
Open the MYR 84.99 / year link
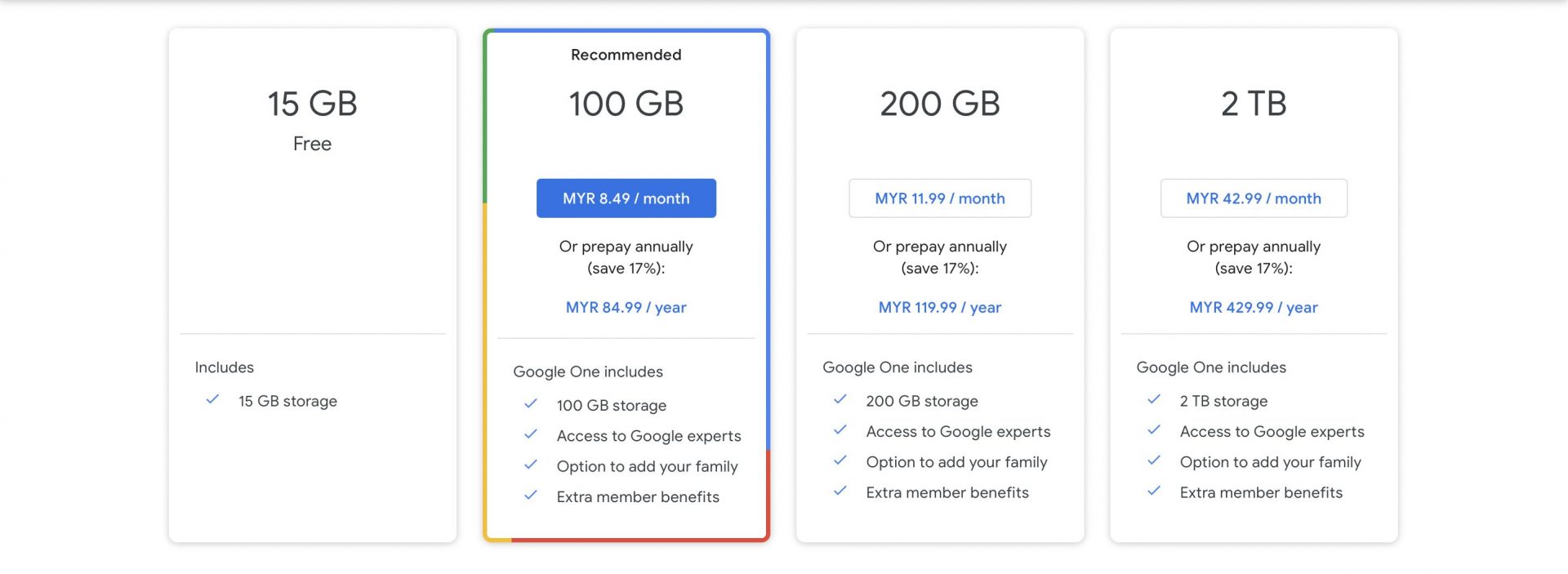626,308
